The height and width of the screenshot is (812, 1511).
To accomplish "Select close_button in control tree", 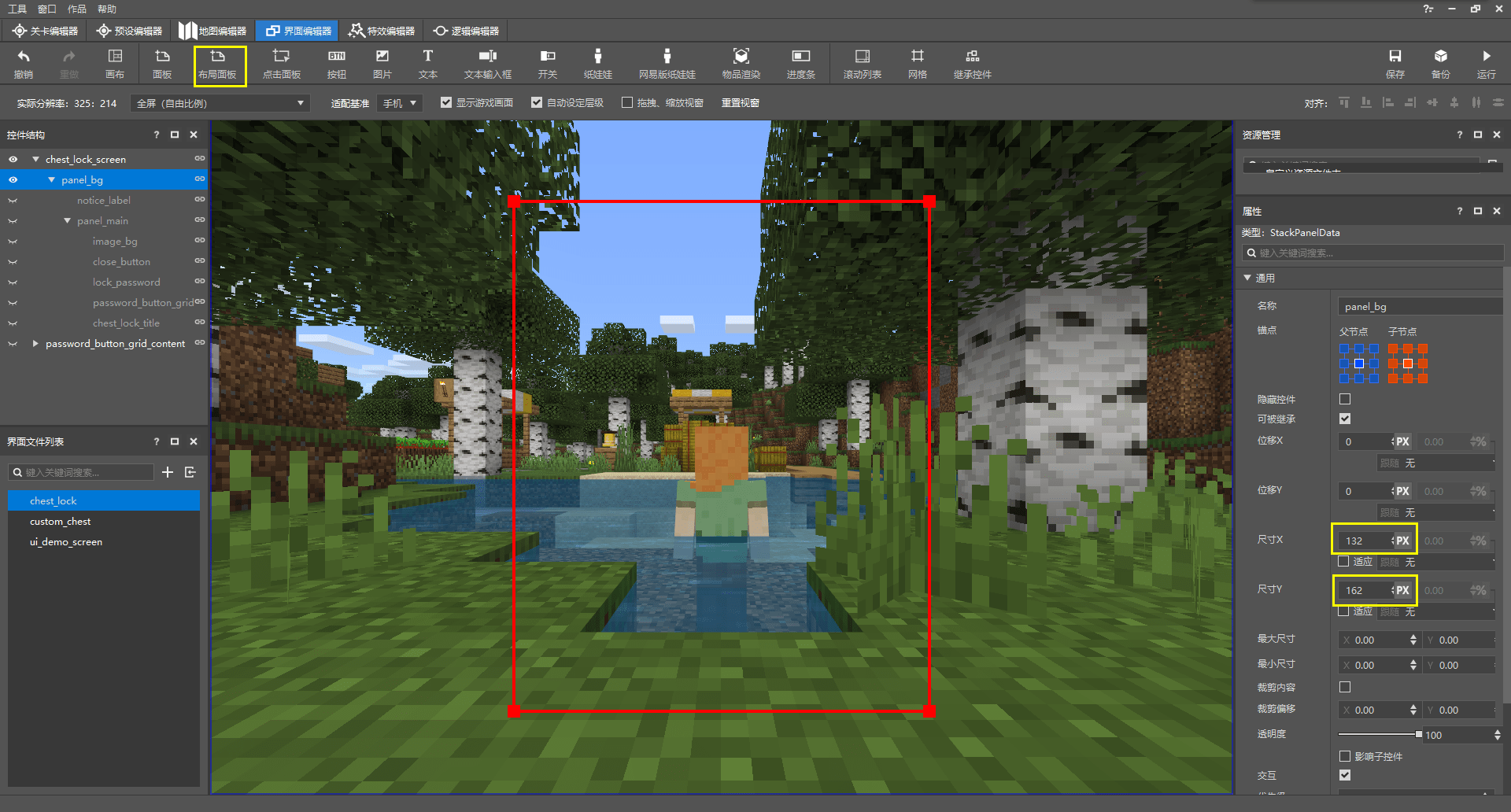I will click(121, 261).
